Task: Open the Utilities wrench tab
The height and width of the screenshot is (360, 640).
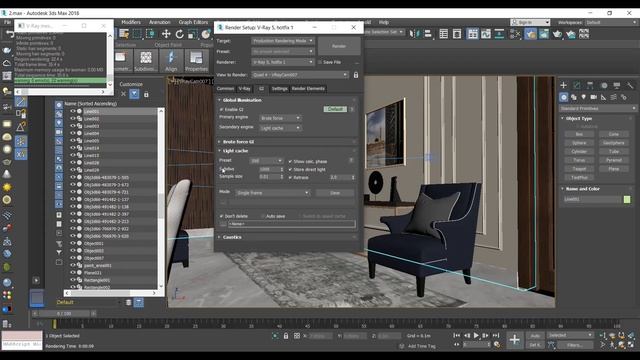Action: (630, 85)
